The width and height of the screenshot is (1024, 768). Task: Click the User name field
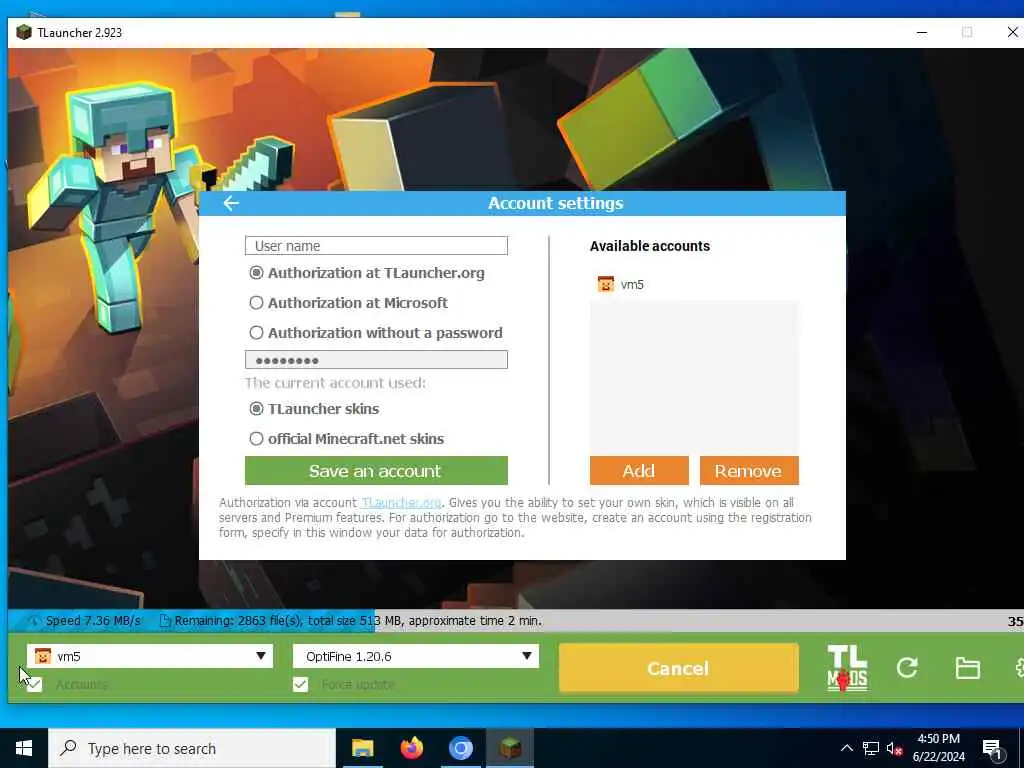[x=376, y=246]
